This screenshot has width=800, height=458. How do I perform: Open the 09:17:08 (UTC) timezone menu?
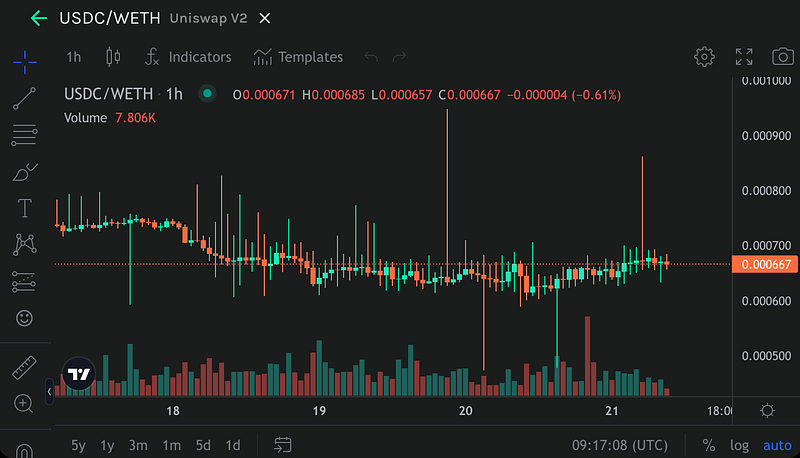click(x=619, y=445)
